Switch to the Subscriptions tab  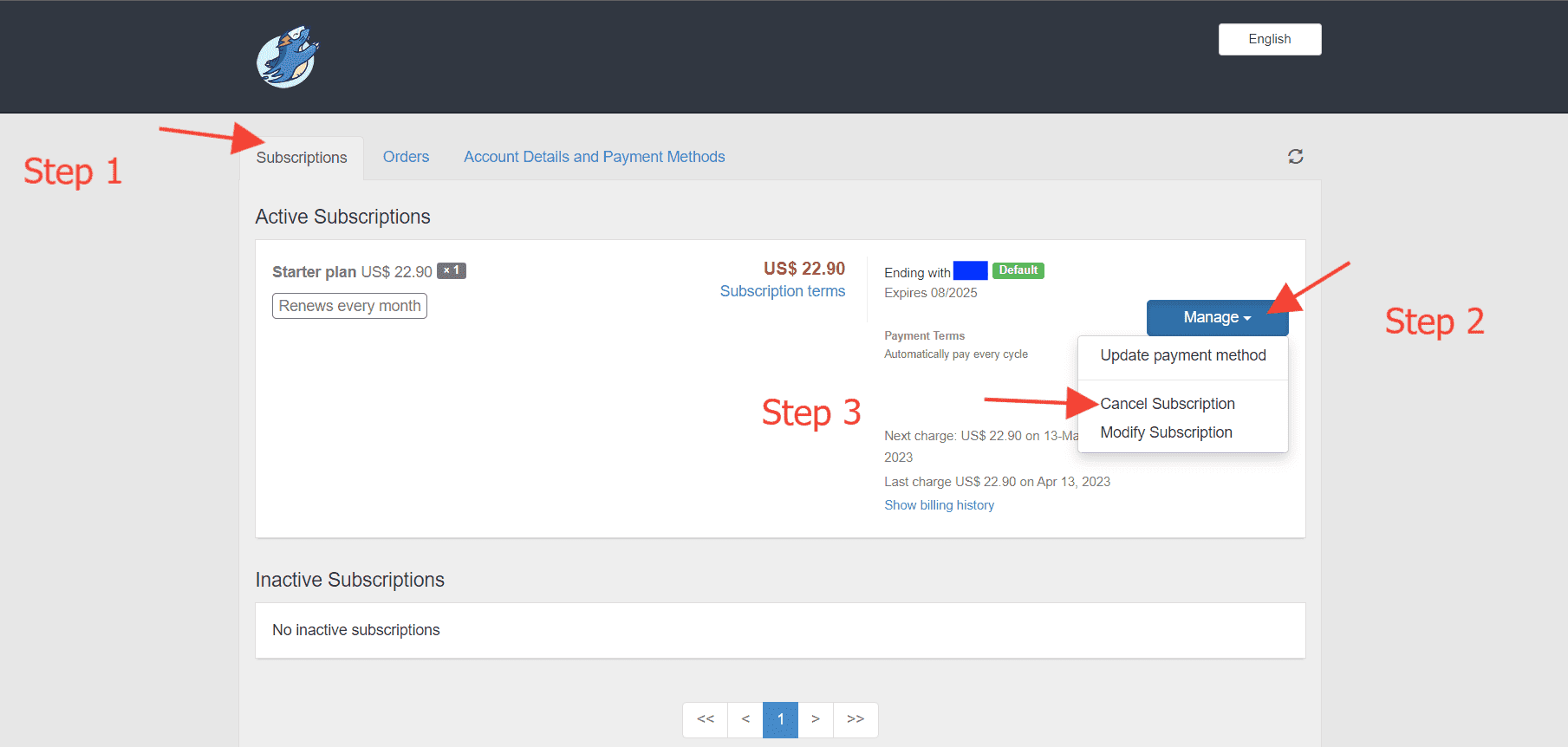pyautogui.click(x=302, y=158)
